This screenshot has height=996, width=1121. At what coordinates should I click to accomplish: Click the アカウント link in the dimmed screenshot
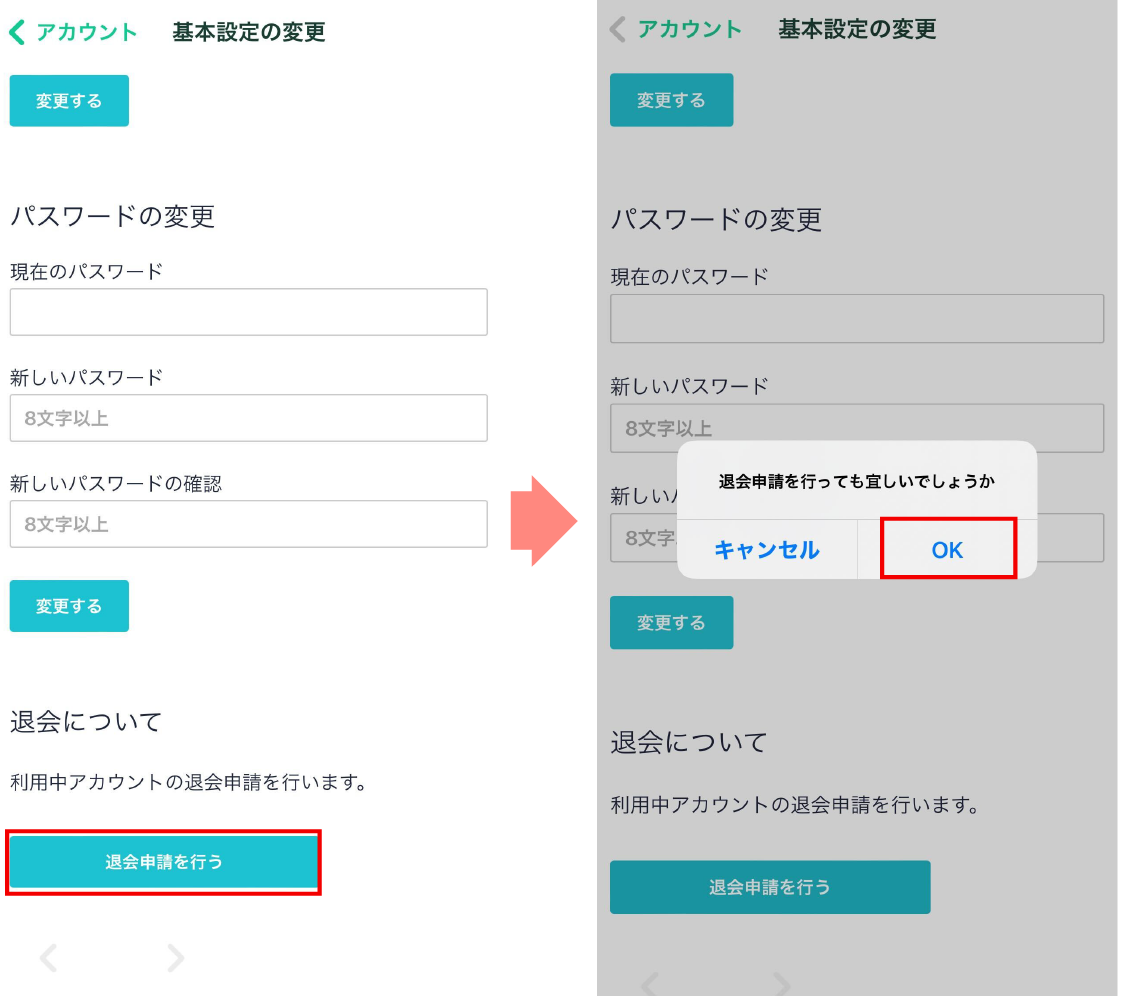tap(690, 29)
